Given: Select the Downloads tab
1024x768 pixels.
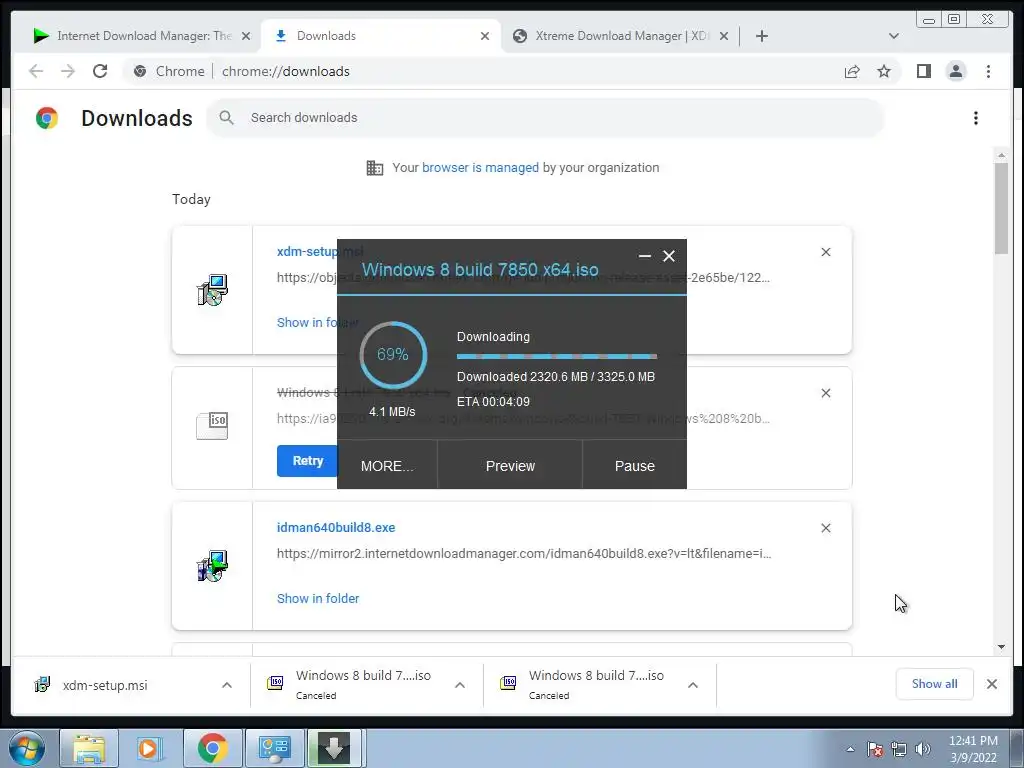Looking at the screenshot, I should (379, 36).
